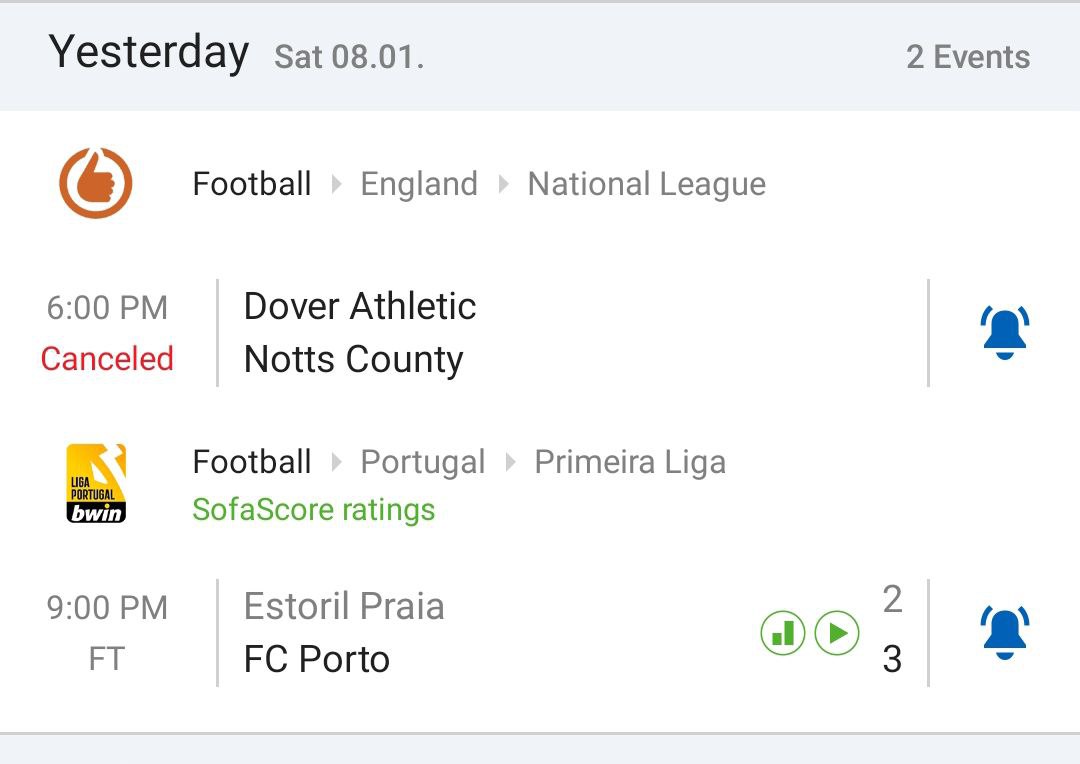This screenshot has height=764, width=1080.
Task: View SofaScore ratings link
Action: [x=314, y=510]
